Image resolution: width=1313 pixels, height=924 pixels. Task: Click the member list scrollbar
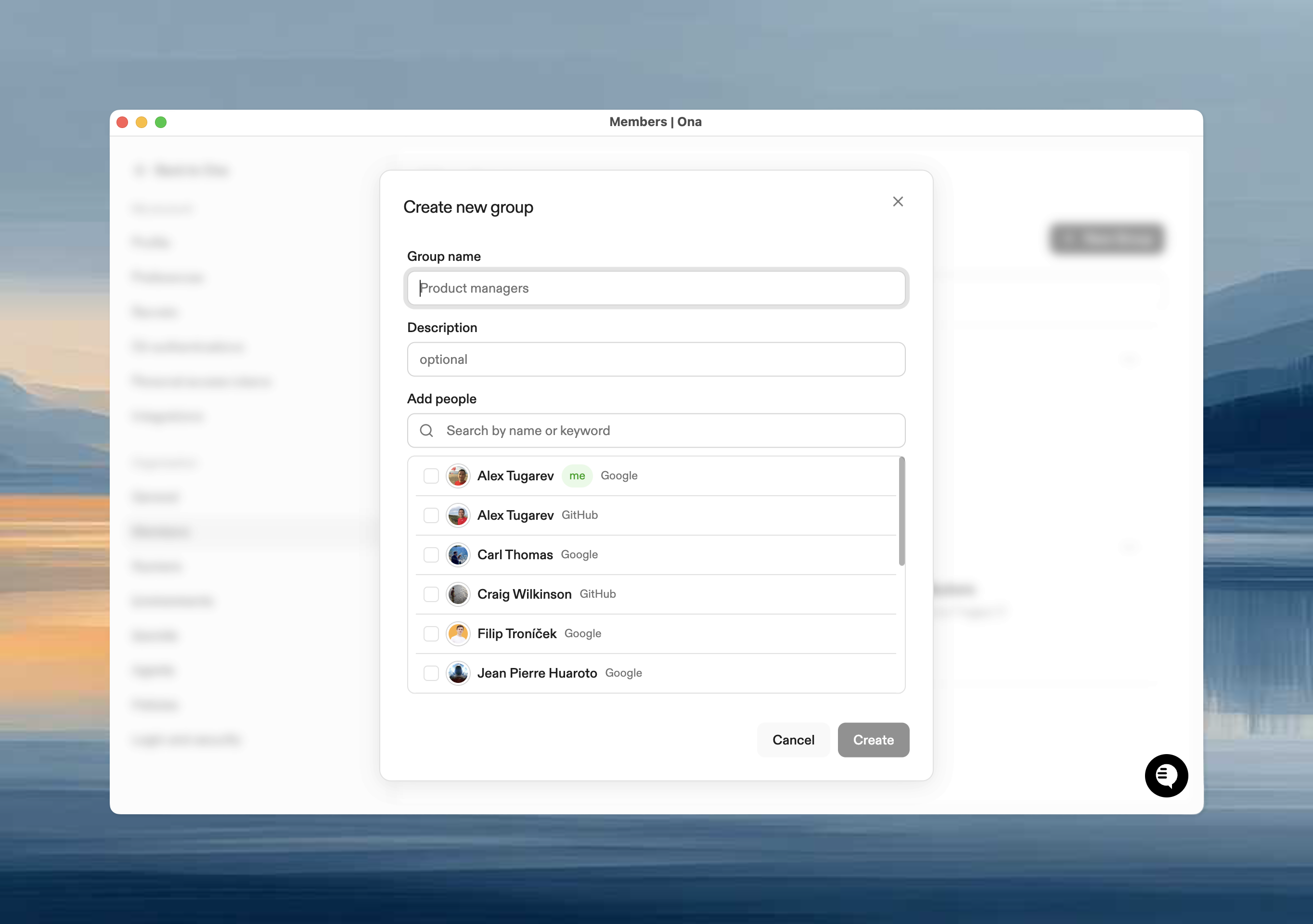pos(902,509)
